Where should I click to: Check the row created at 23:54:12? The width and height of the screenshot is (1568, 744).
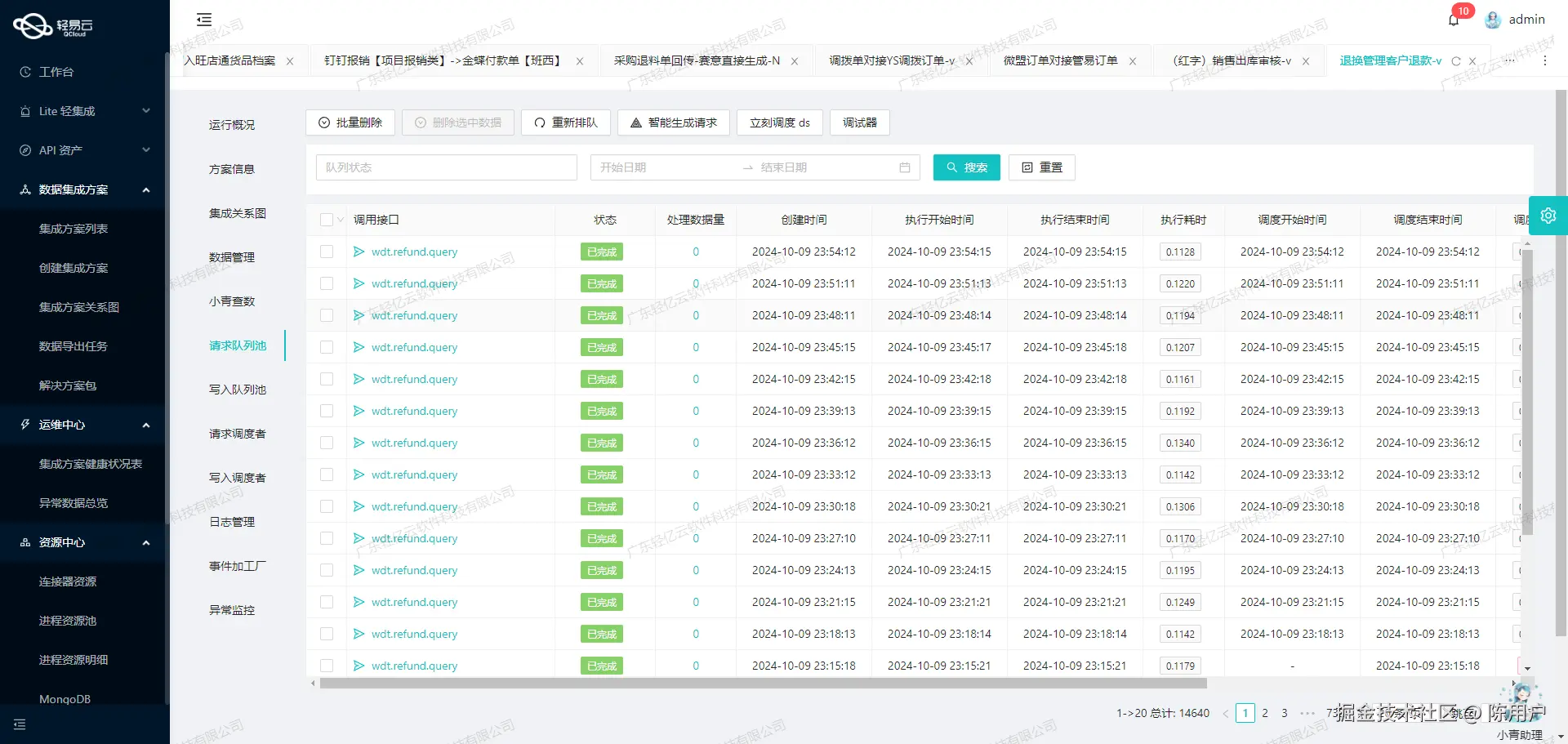click(x=327, y=252)
